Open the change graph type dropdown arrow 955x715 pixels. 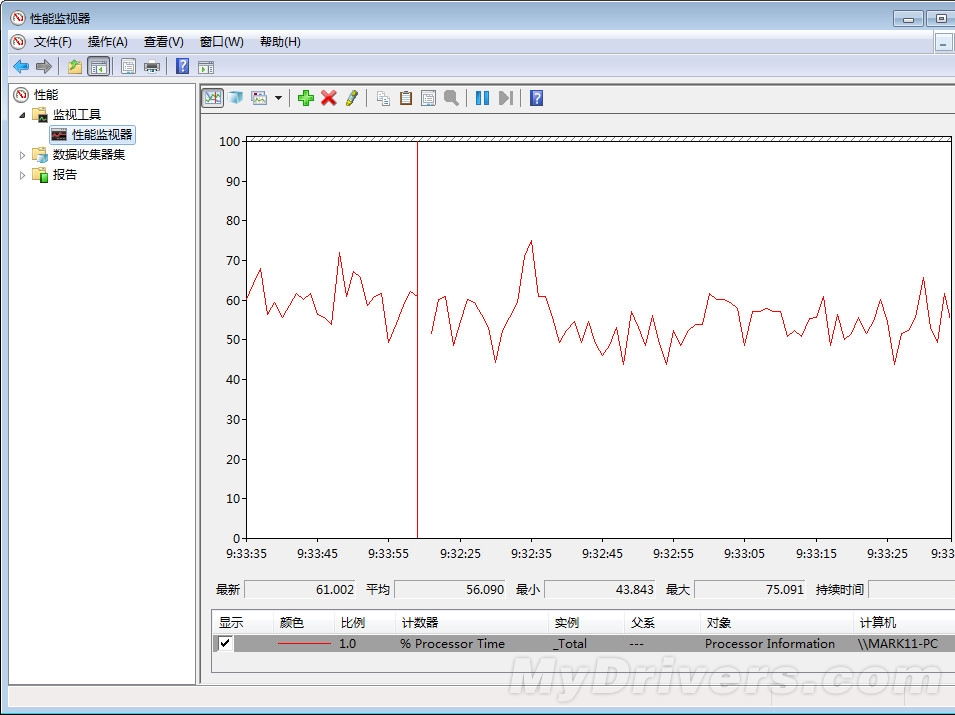[279, 98]
